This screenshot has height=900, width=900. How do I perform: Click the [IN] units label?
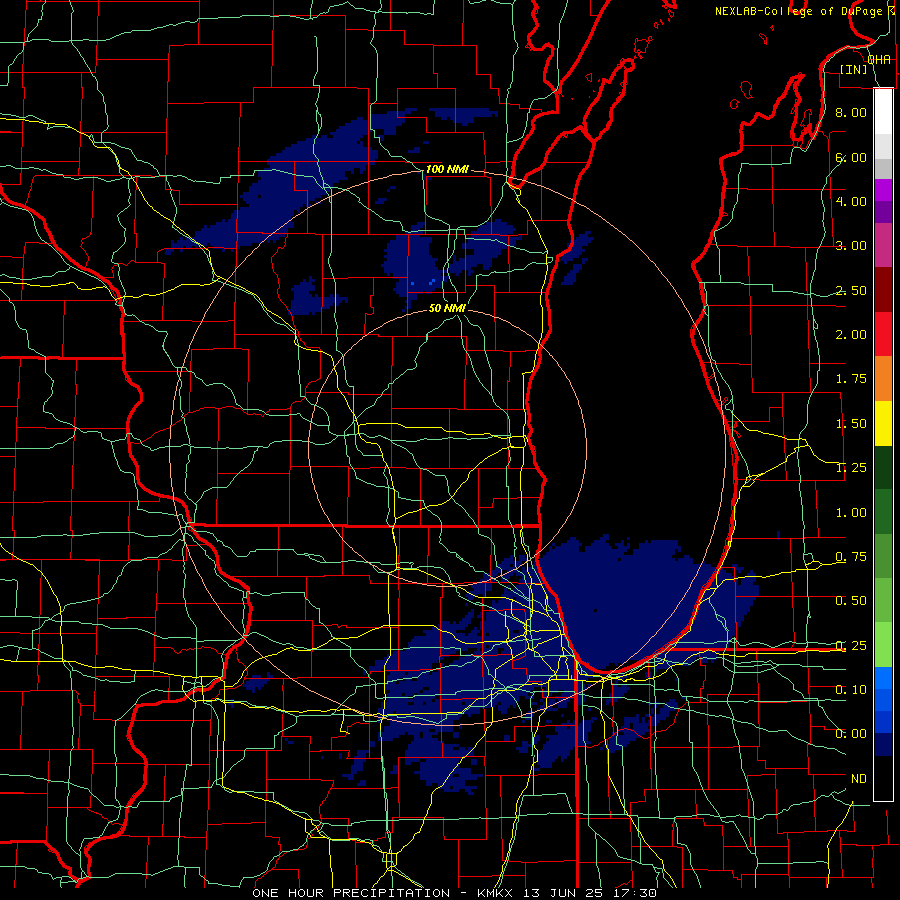pyautogui.click(x=854, y=69)
